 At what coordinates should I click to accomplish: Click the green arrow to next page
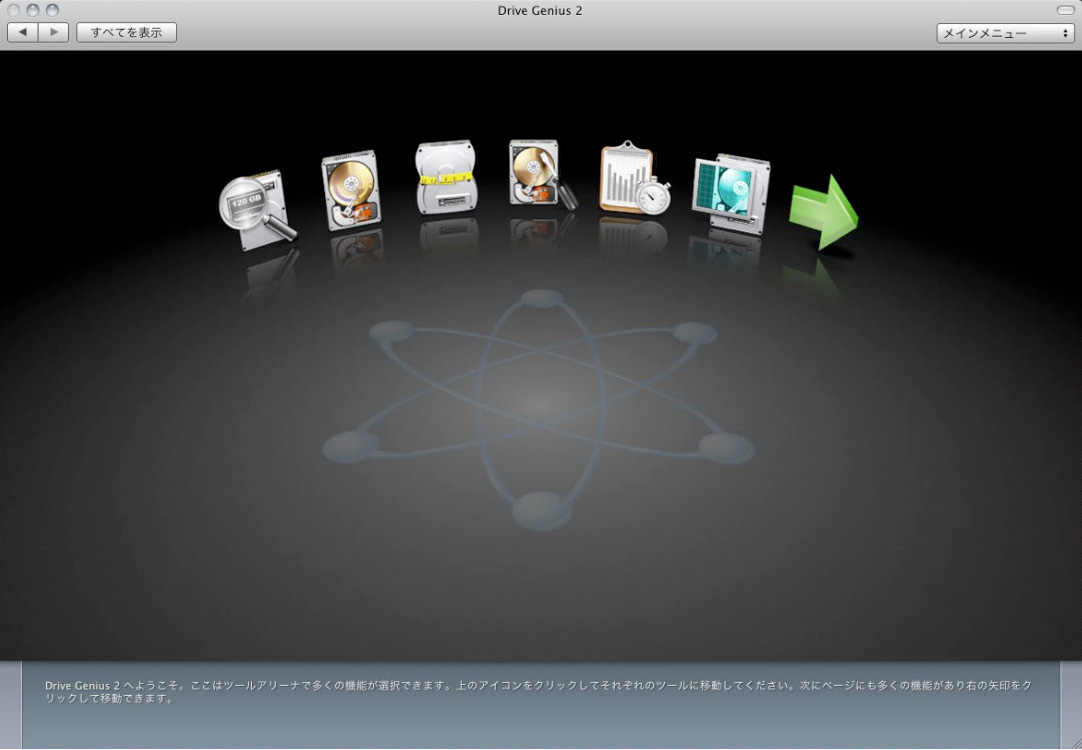[823, 212]
